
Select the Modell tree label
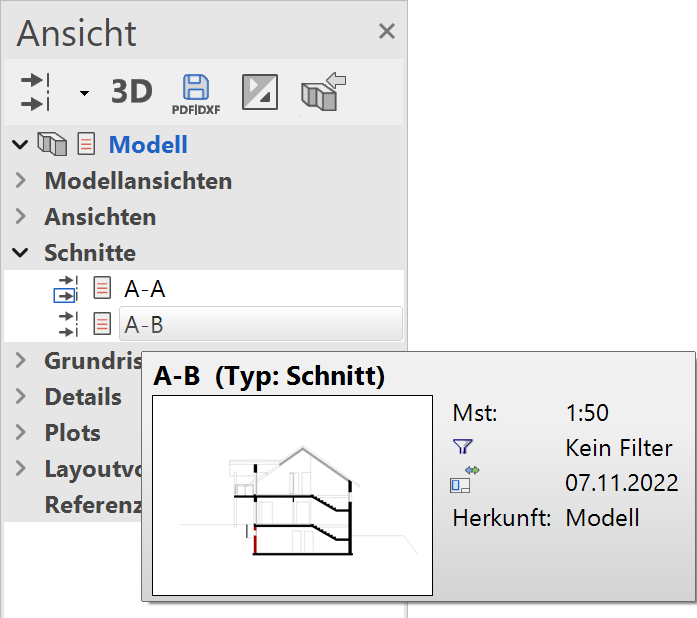[x=148, y=145]
